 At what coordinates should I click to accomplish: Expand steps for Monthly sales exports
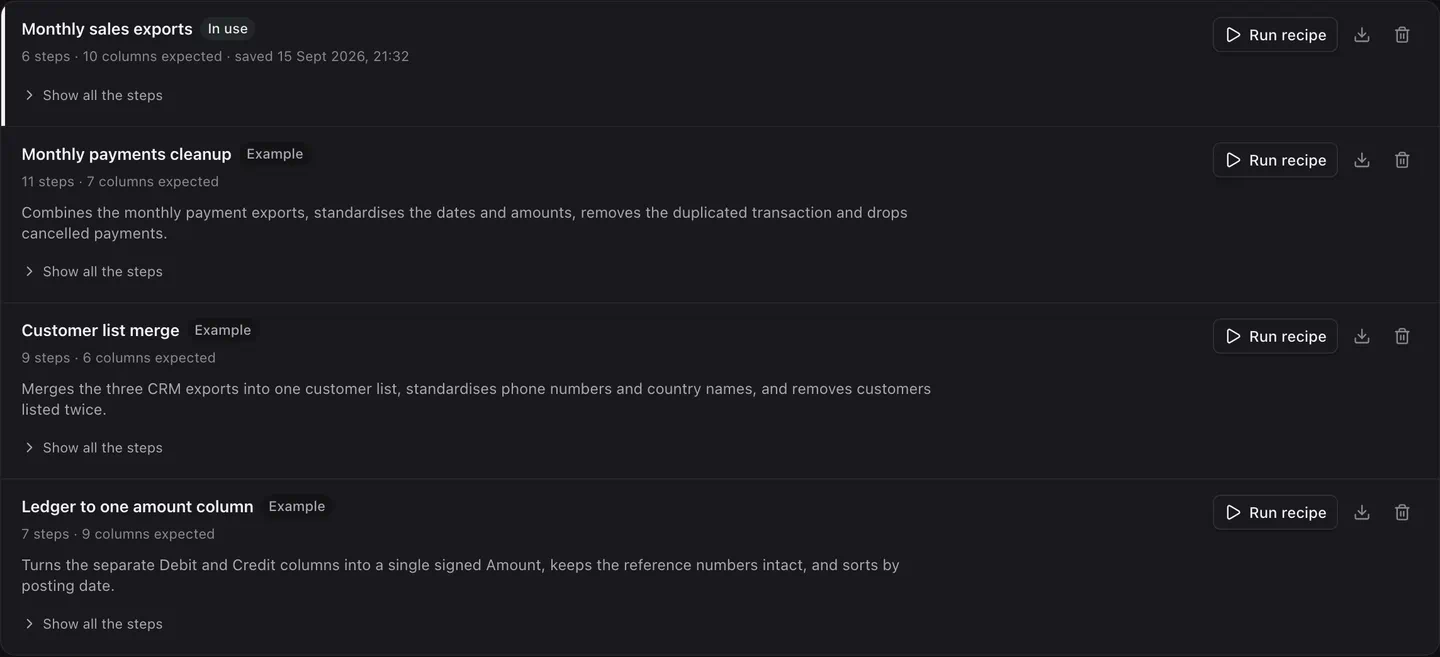[93, 95]
